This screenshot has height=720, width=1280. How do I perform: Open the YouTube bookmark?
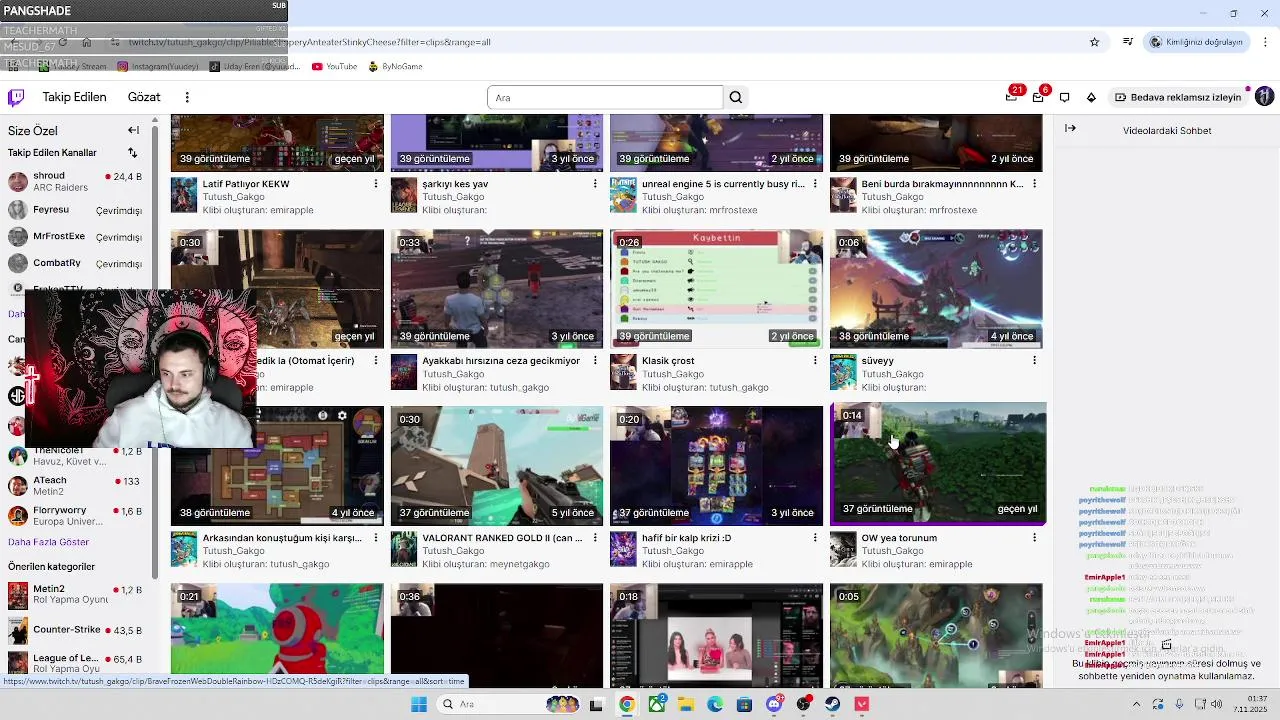[x=334, y=66]
